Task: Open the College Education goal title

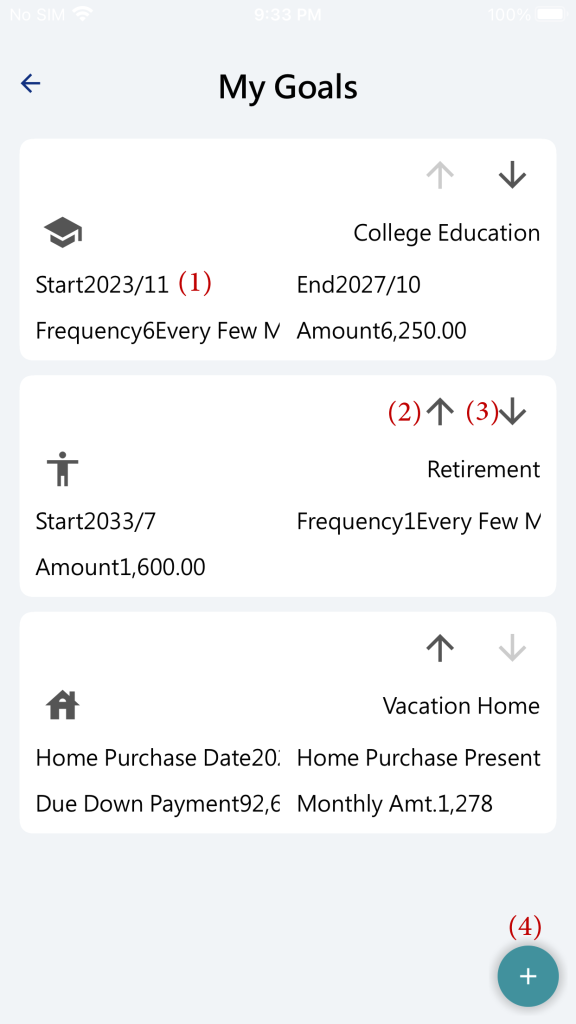Action: pyautogui.click(x=447, y=233)
